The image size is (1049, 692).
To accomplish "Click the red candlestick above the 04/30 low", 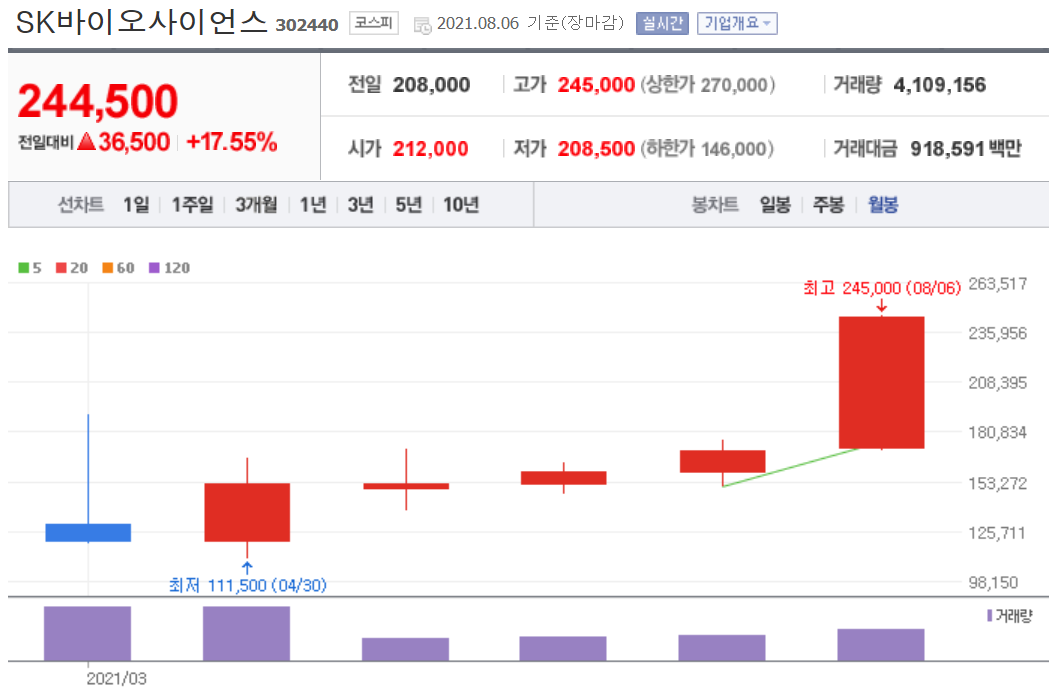I will click(x=247, y=512).
